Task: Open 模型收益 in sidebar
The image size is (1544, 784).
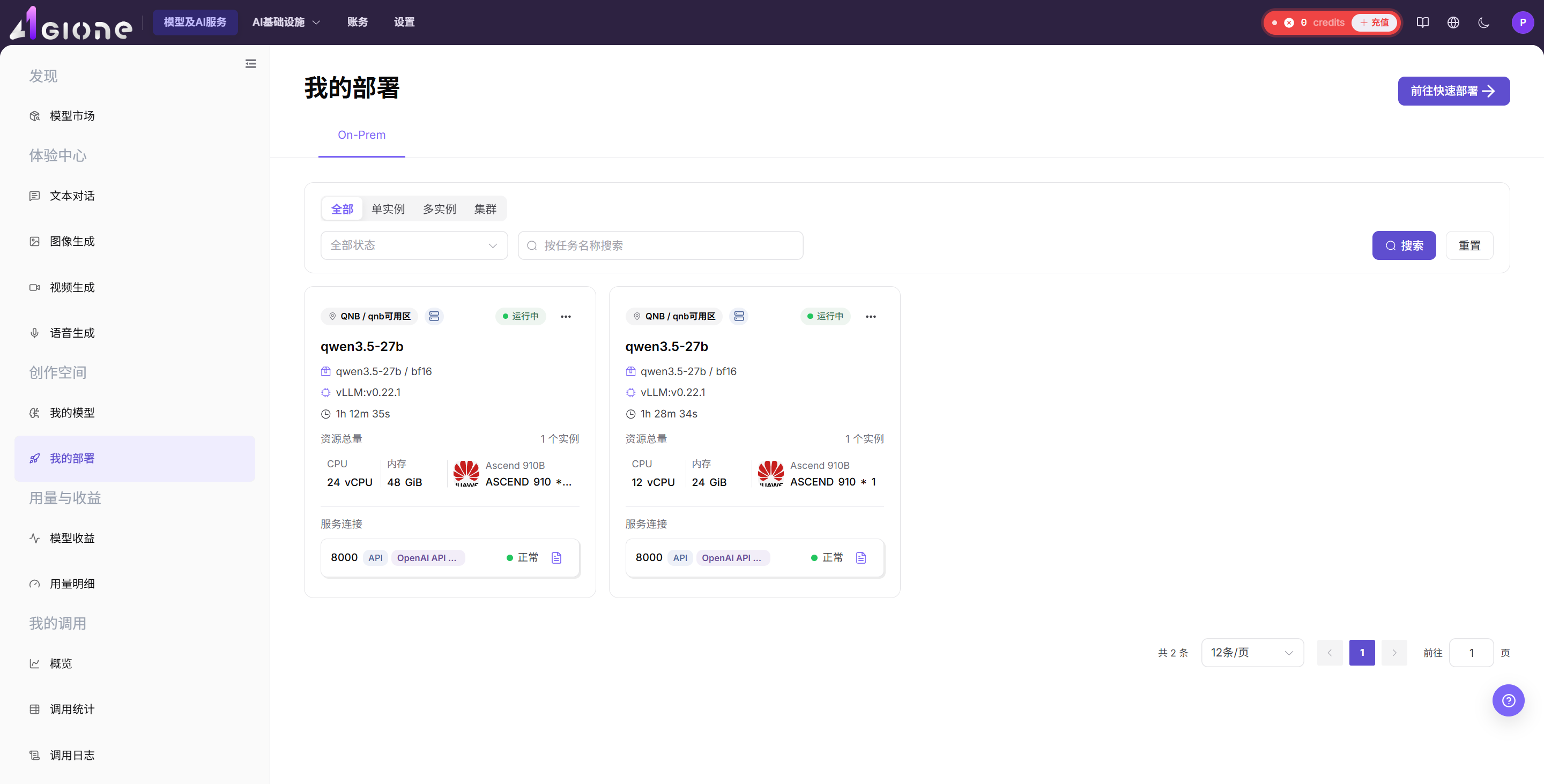Action: click(135, 538)
